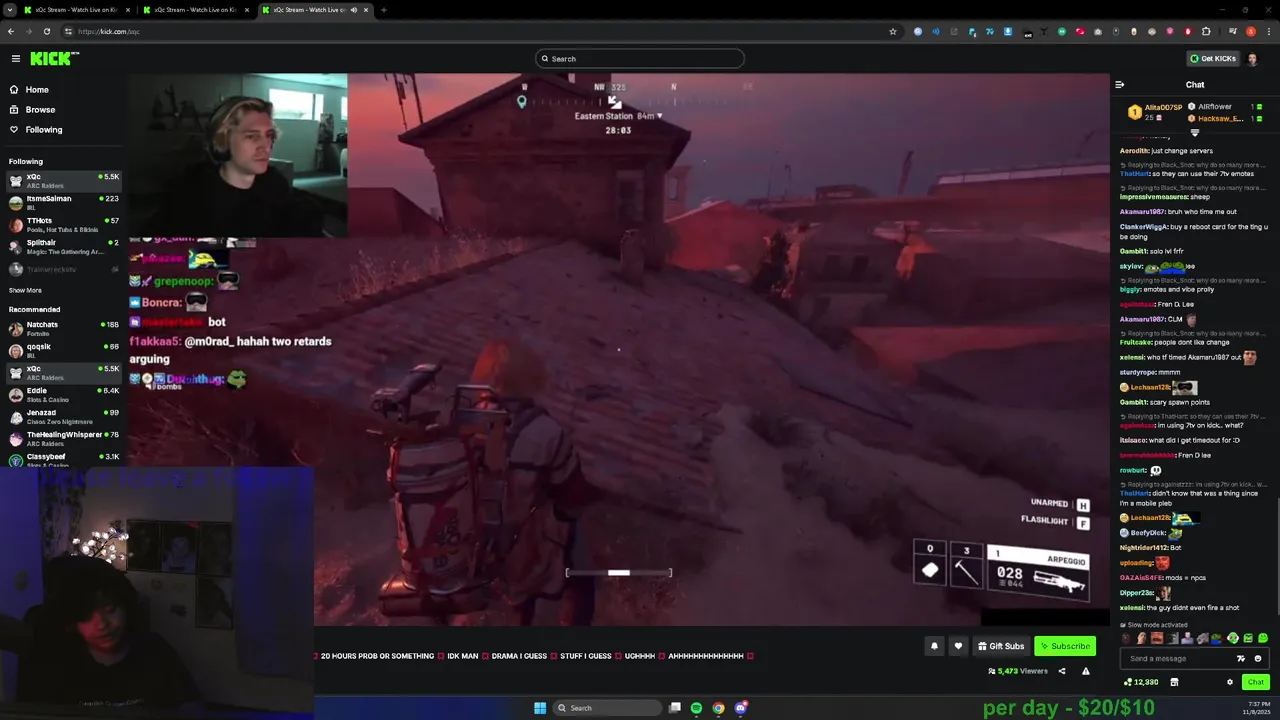Switch to first xQc Stream tab
Image resolution: width=1280 pixels, height=720 pixels.
coord(76,10)
